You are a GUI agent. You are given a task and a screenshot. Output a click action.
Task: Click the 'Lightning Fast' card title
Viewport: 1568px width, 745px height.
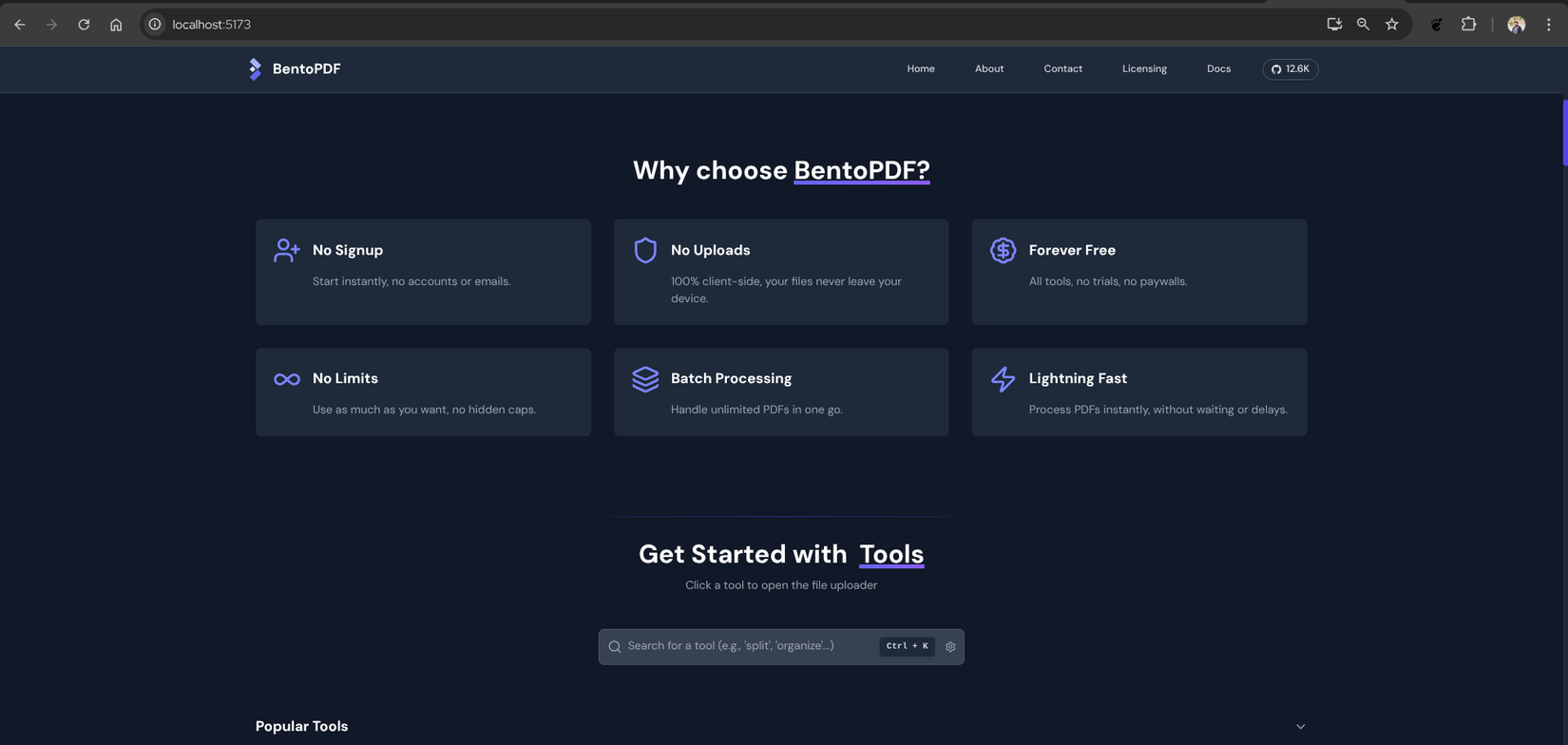(x=1078, y=378)
